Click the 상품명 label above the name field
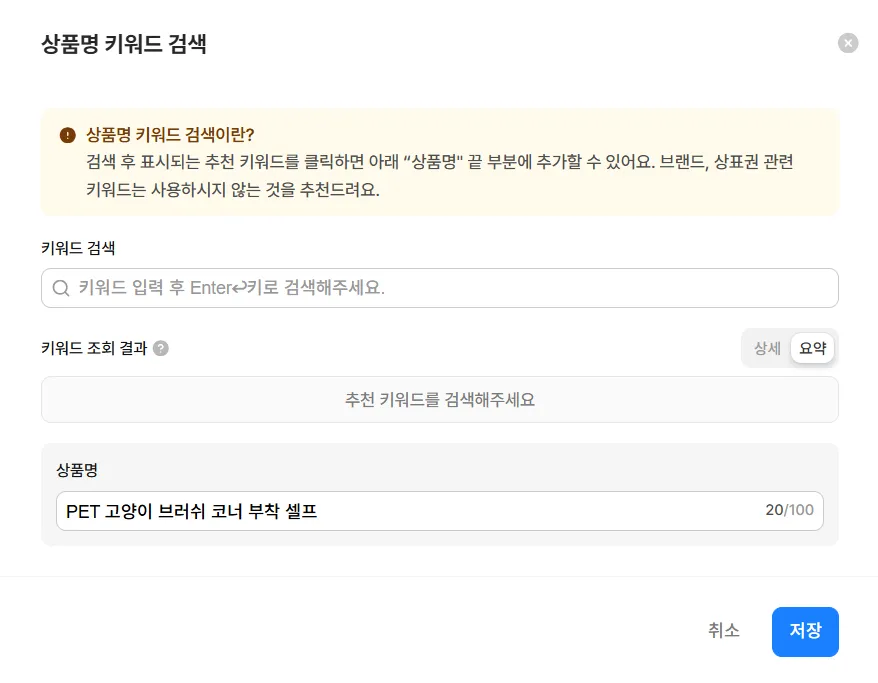 point(77,470)
